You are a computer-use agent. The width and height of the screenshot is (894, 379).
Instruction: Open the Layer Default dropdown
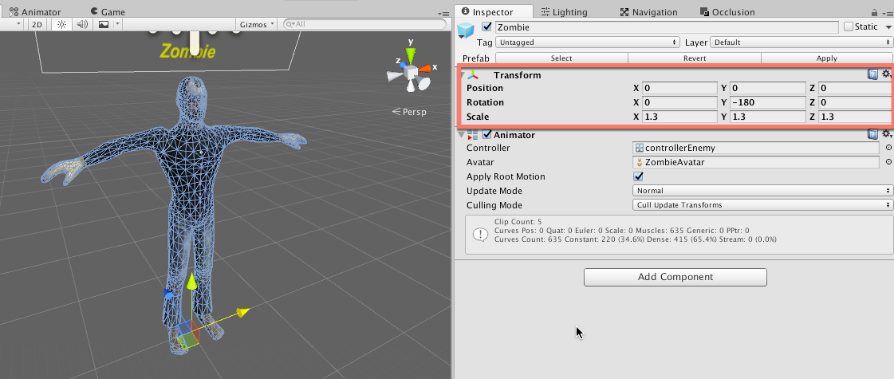click(x=802, y=42)
